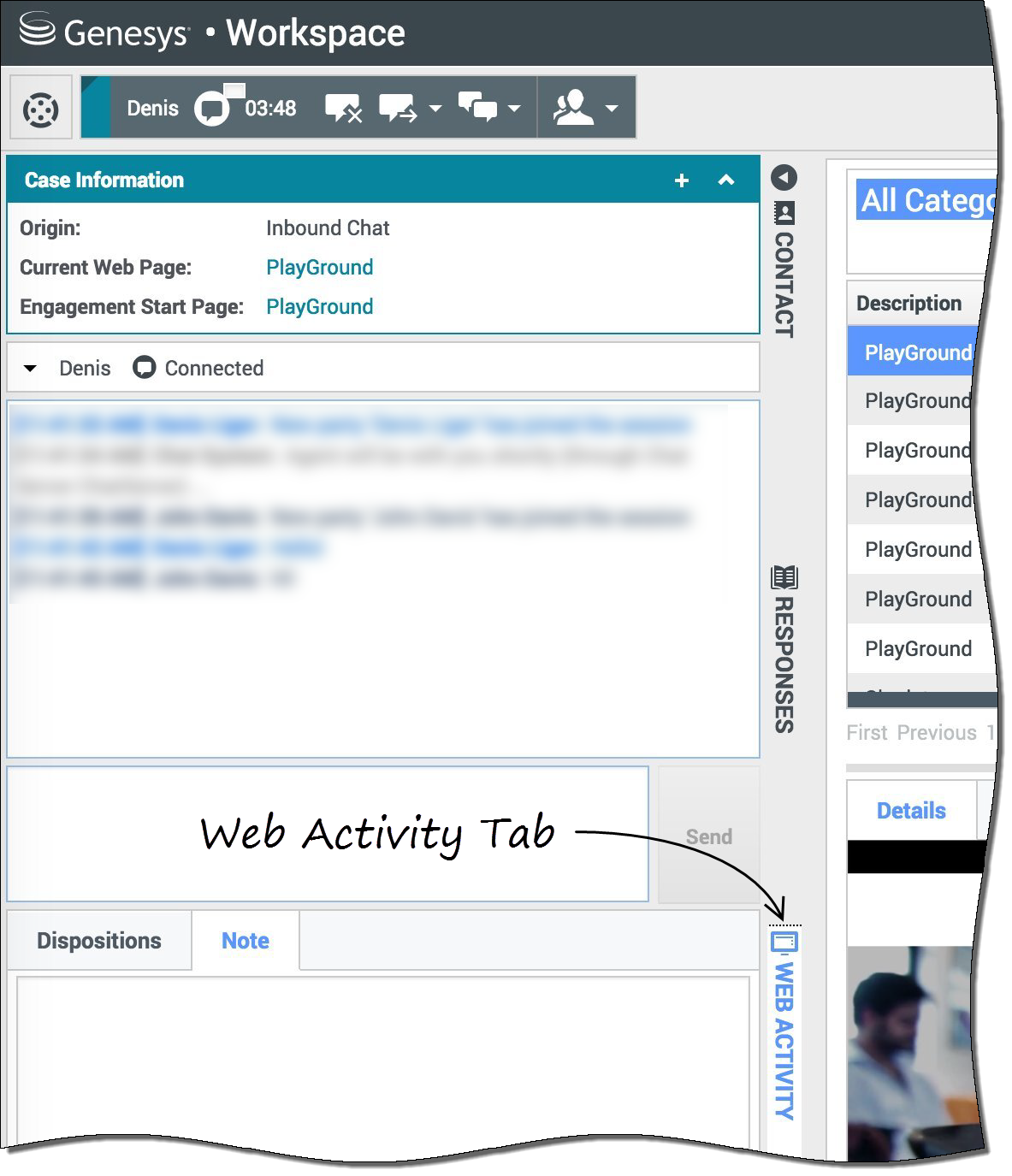Add a field with the Case Information plus icon
This screenshot has height=1176, width=1012.
click(x=682, y=180)
